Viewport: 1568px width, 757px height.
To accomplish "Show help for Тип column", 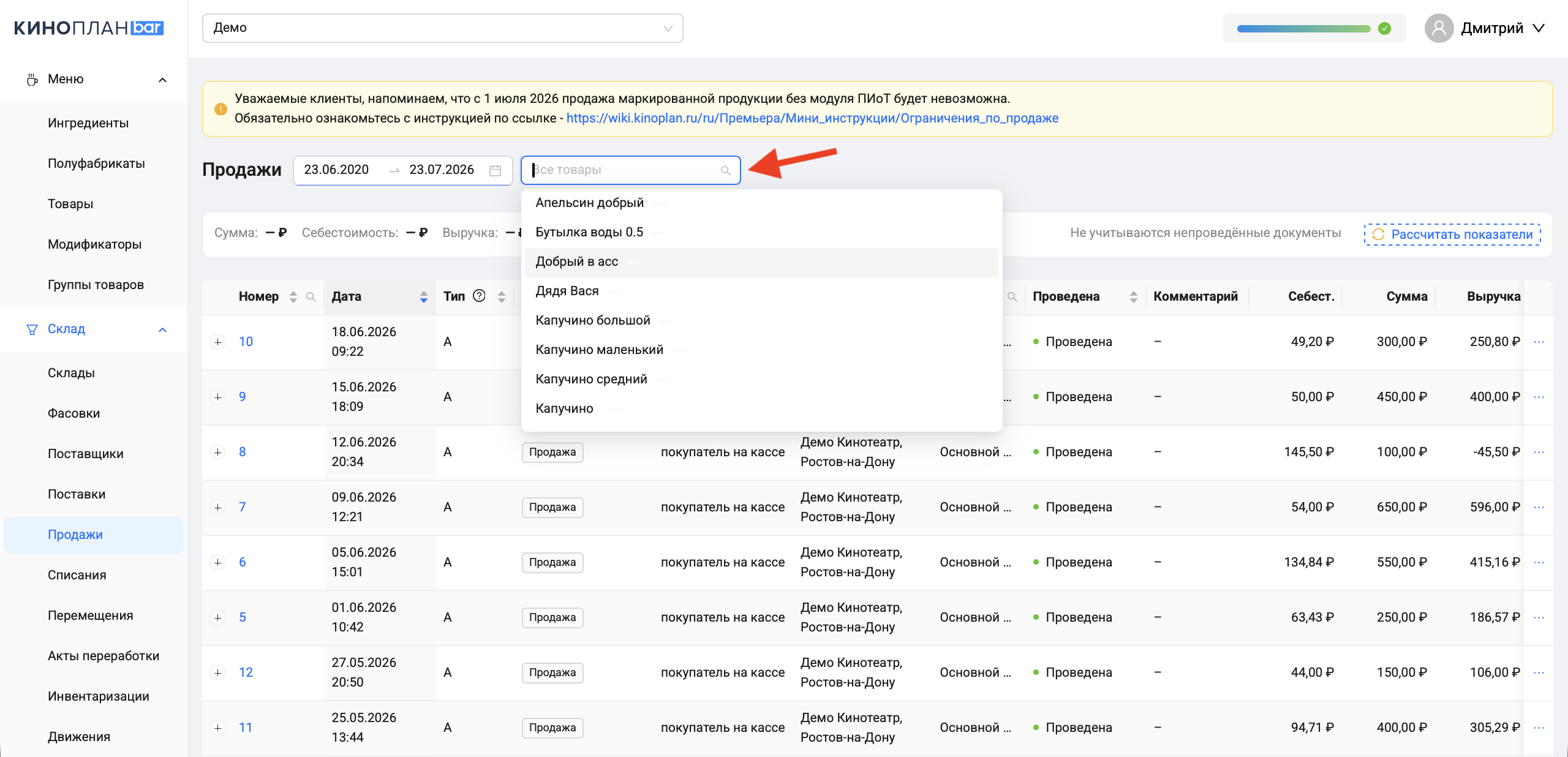I will 480,296.
